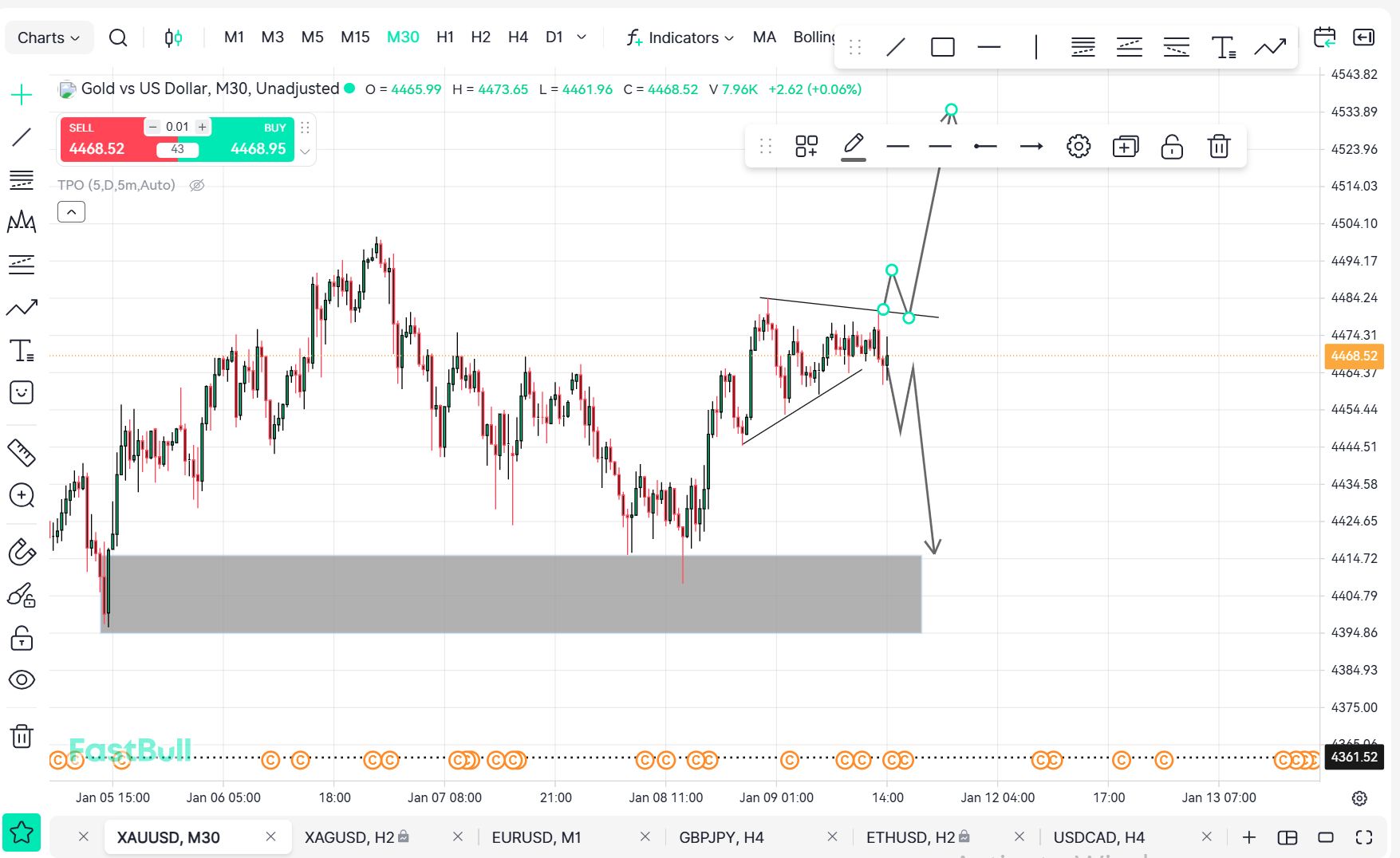Expand the Indicators dropdown
This screenshot has width=1400, height=858.
point(680,37)
